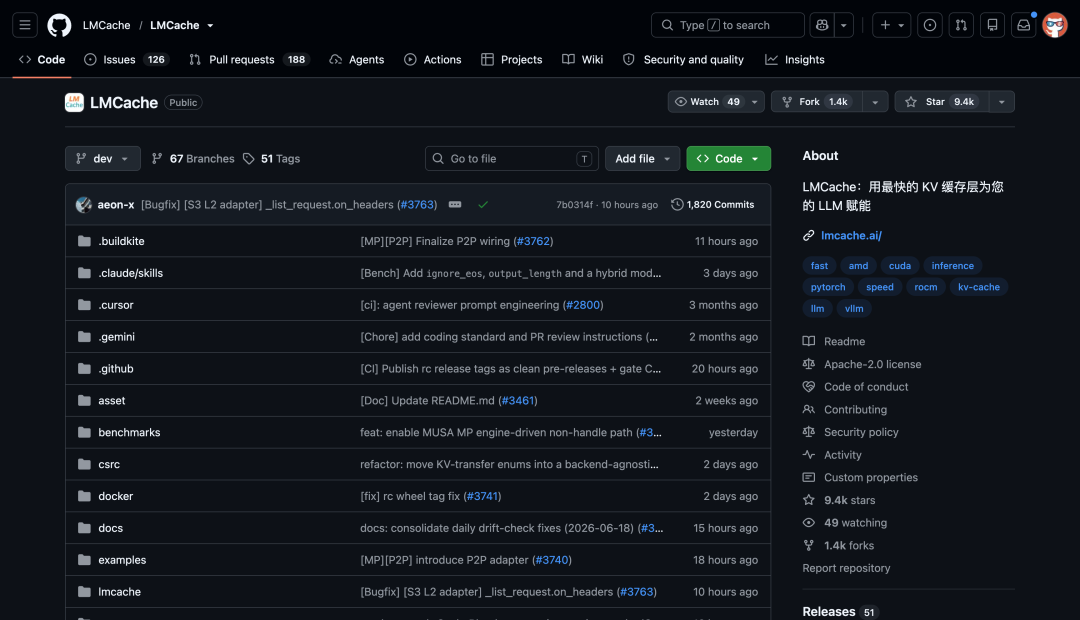This screenshot has width=1080, height=620.
Task: Open commit hash 7b0314f
Action: [x=574, y=205]
